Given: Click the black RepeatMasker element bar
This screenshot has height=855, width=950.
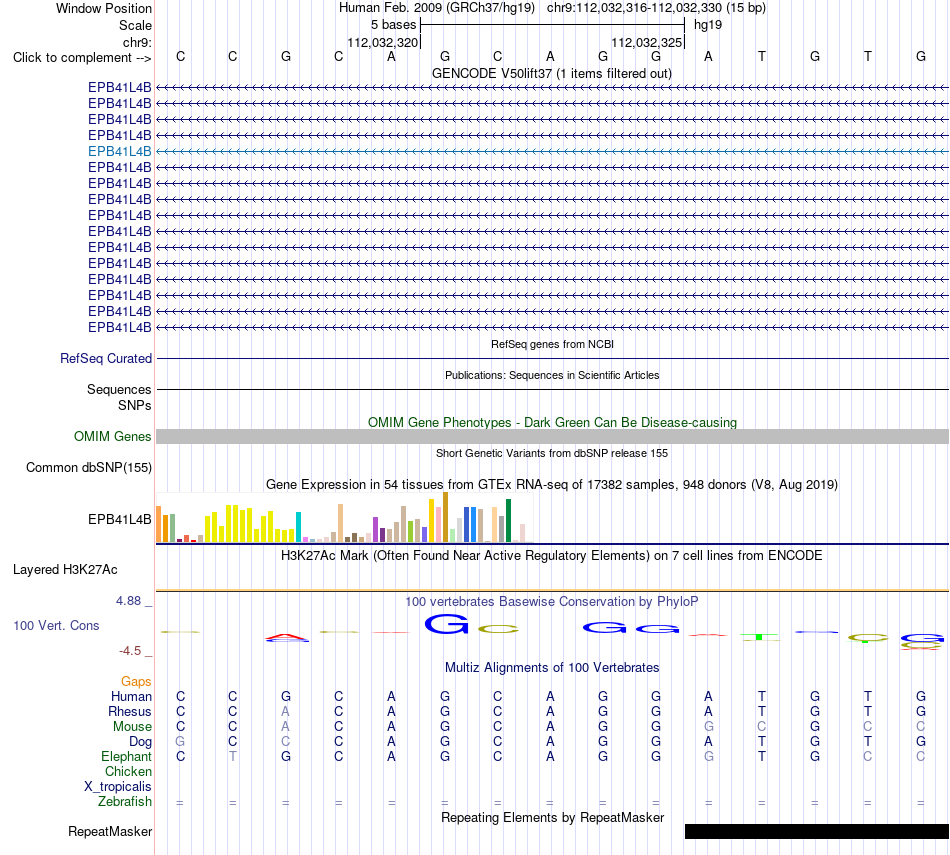Looking at the screenshot, I should pyautogui.click(x=817, y=831).
